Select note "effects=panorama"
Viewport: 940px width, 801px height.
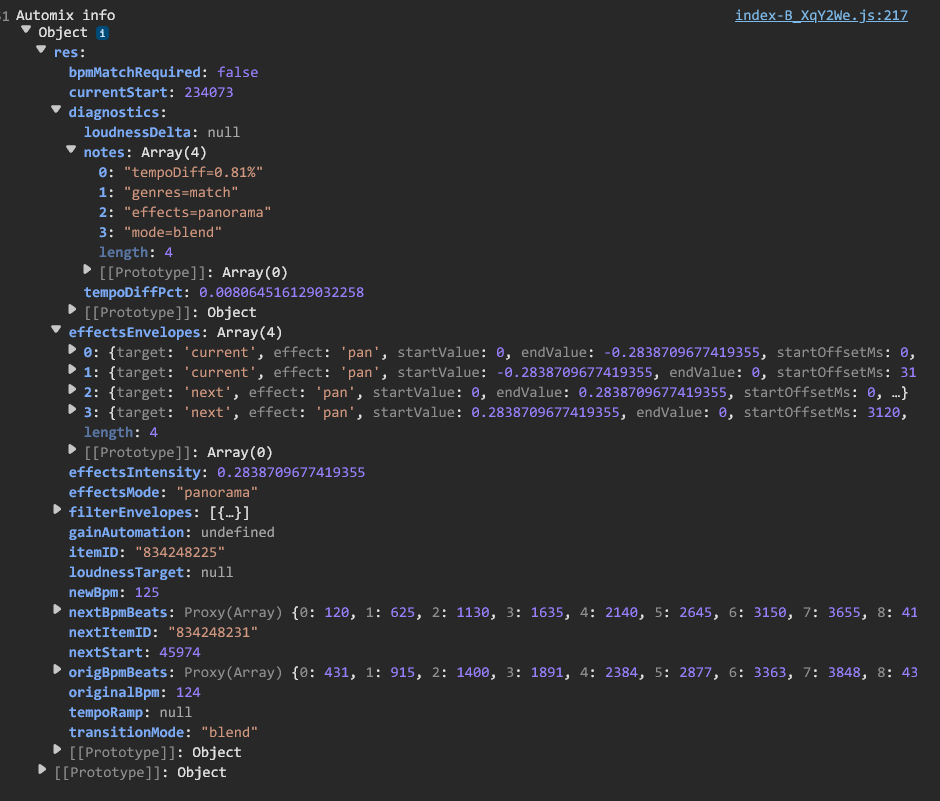point(197,212)
